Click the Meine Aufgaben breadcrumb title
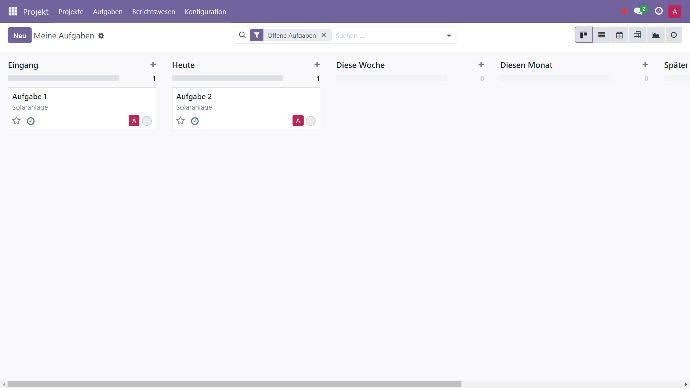The height and width of the screenshot is (388, 690). (x=64, y=36)
